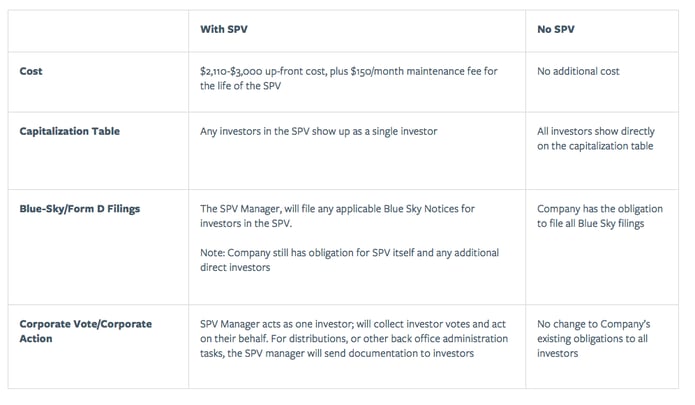The width and height of the screenshot is (695, 405).
Task: Click 'No change to Company's existing obligations' text
Action: click(x=593, y=339)
